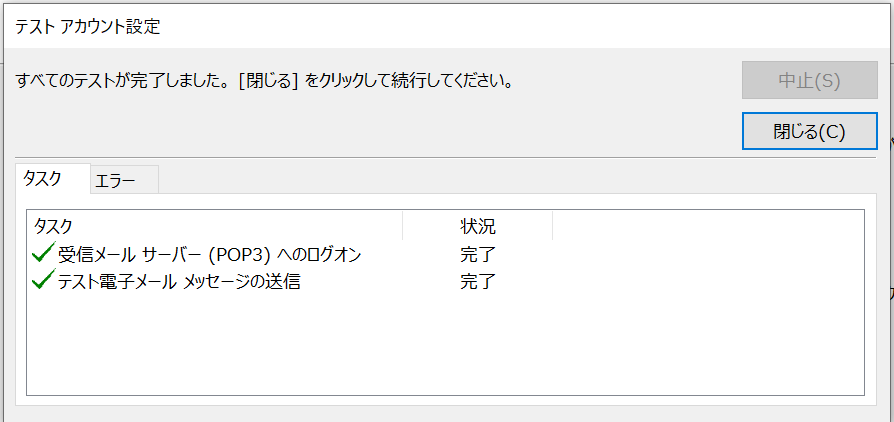
Task: Click empty space inside the task list
Action: pos(445,344)
